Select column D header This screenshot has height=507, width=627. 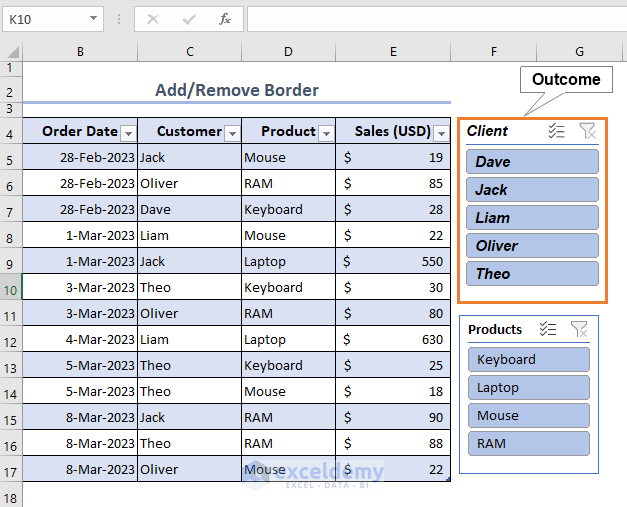(x=288, y=51)
